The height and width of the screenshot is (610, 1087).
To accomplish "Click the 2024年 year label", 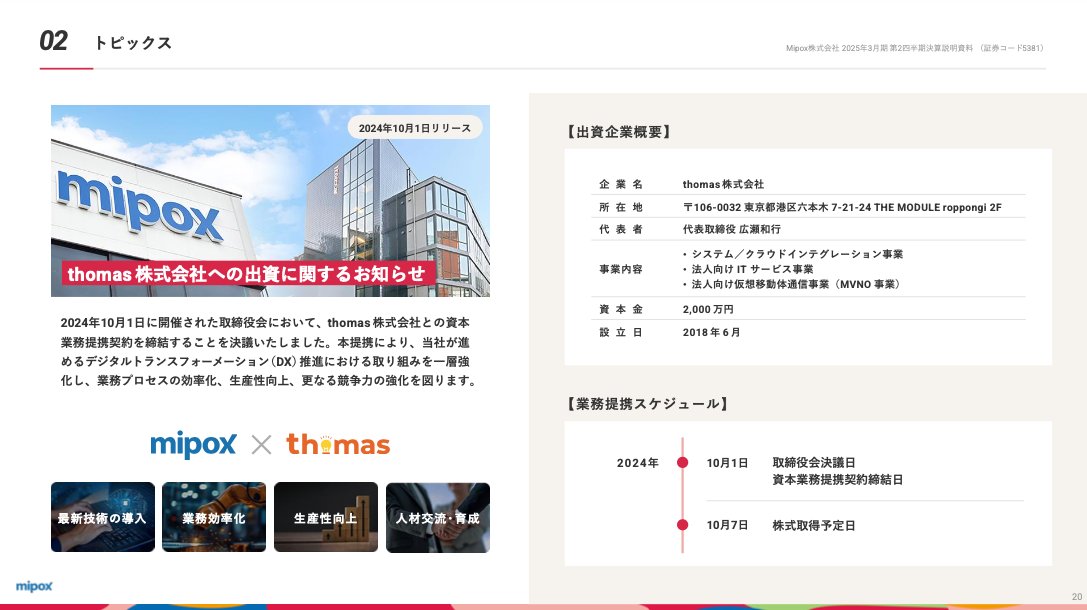I will pyautogui.click(x=638, y=462).
